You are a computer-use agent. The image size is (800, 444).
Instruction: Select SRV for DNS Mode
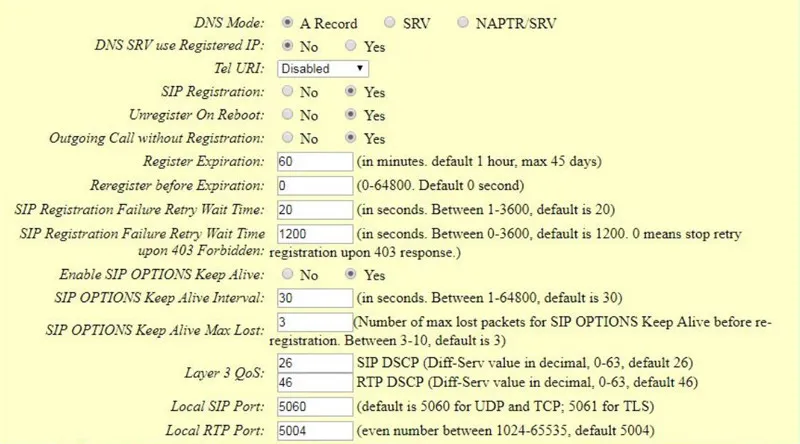click(384, 22)
